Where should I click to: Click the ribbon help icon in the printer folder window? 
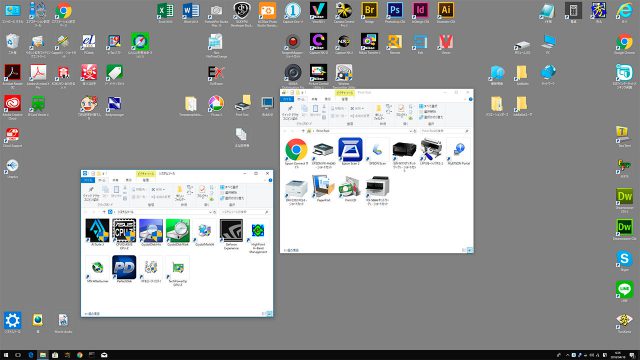pos(471,99)
